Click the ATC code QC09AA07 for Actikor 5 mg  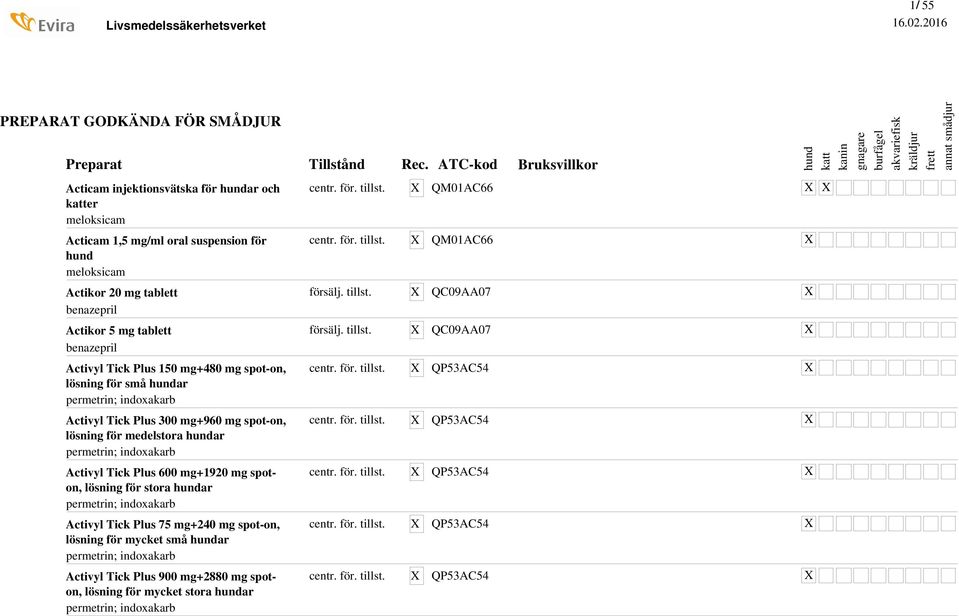[461, 330]
